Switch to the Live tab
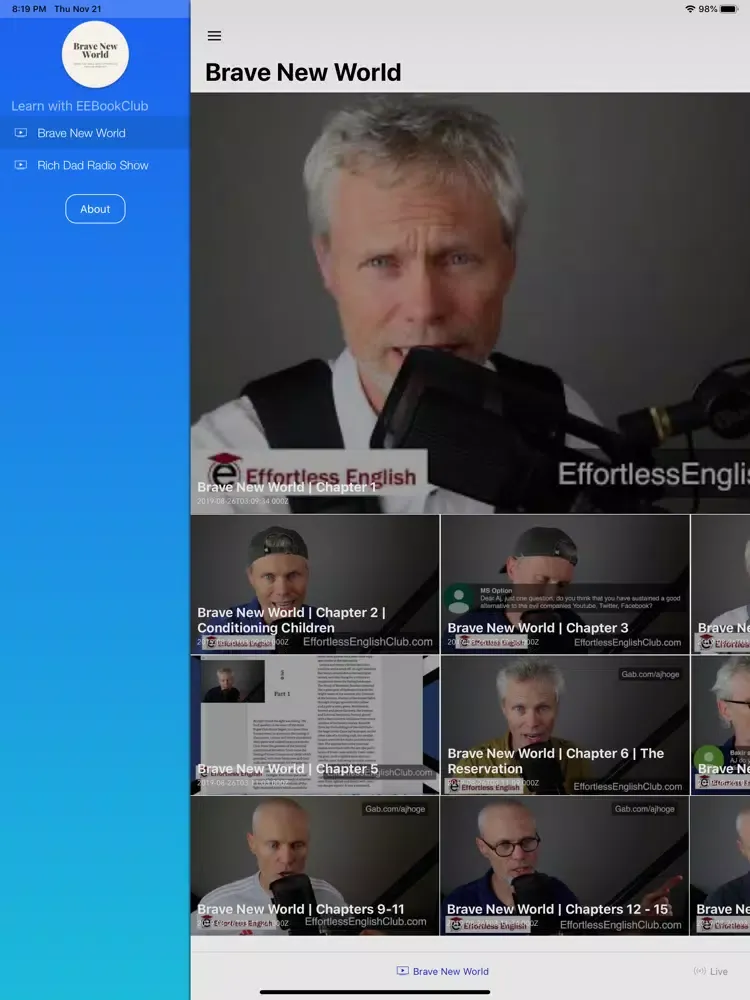 click(710, 971)
